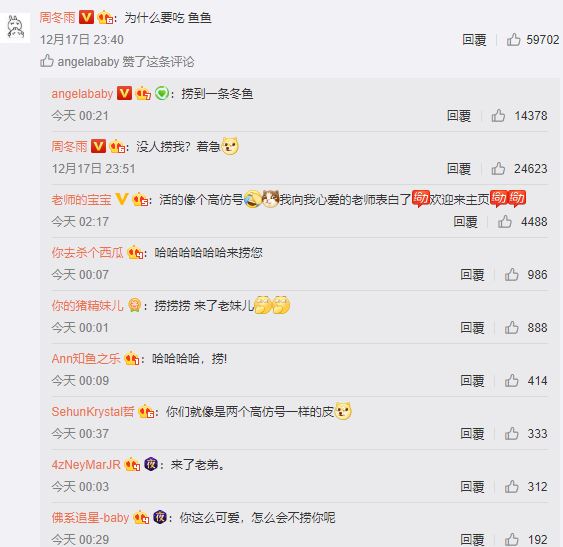
Task: Reply to 老师的宝宝's comment via 回覆
Action: click(x=465, y=222)
